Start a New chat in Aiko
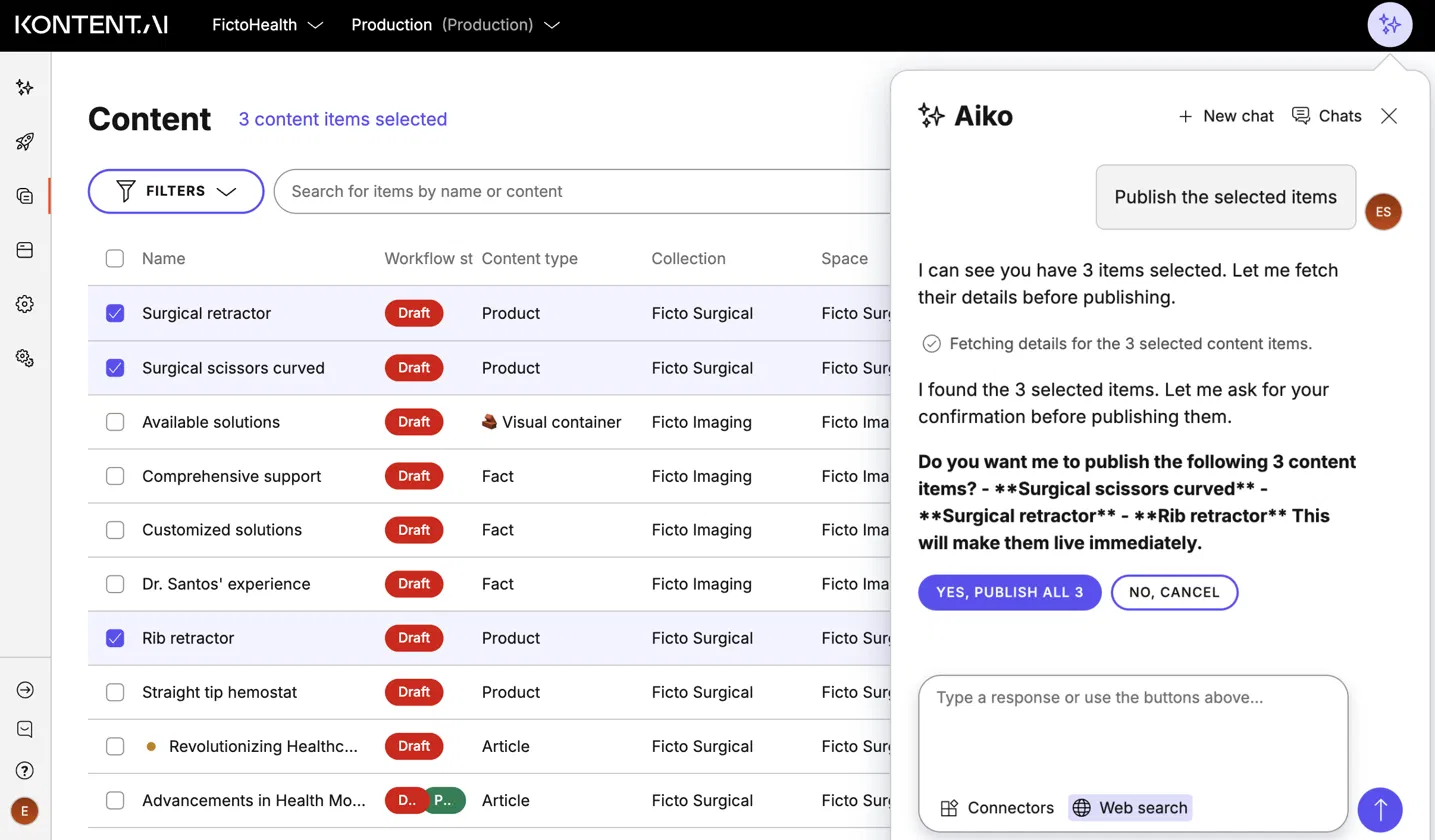 click(x=1226, y=116)
